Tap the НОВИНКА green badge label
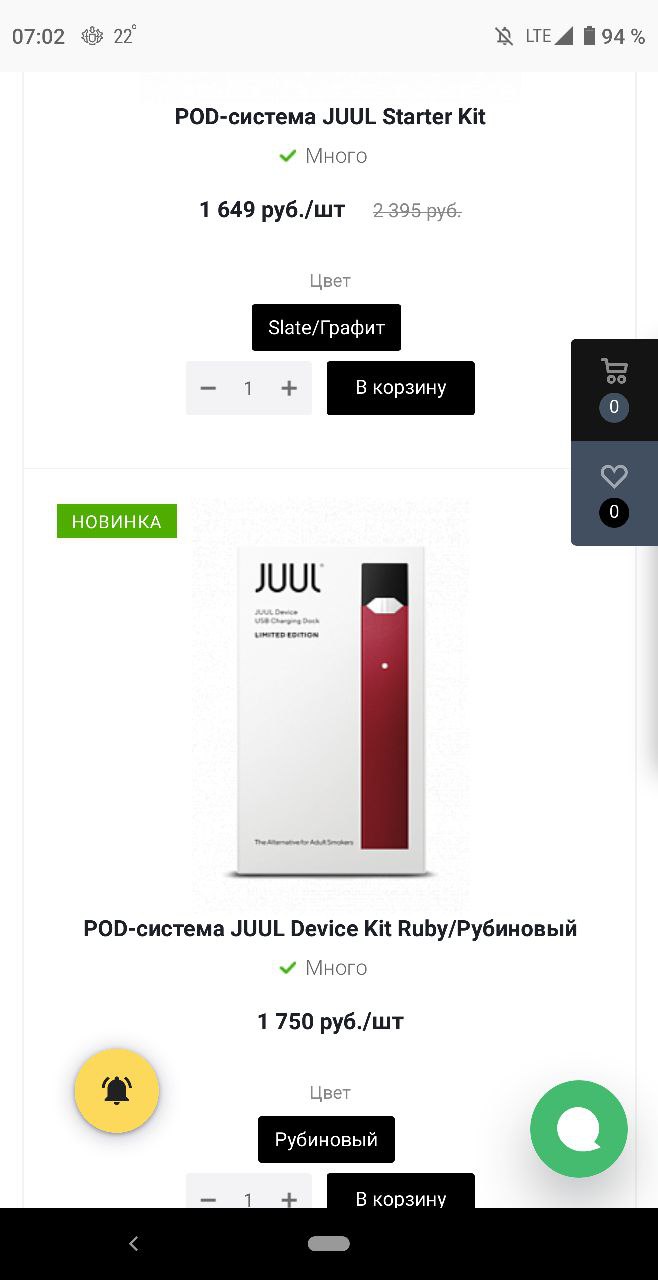 [117, 521]
